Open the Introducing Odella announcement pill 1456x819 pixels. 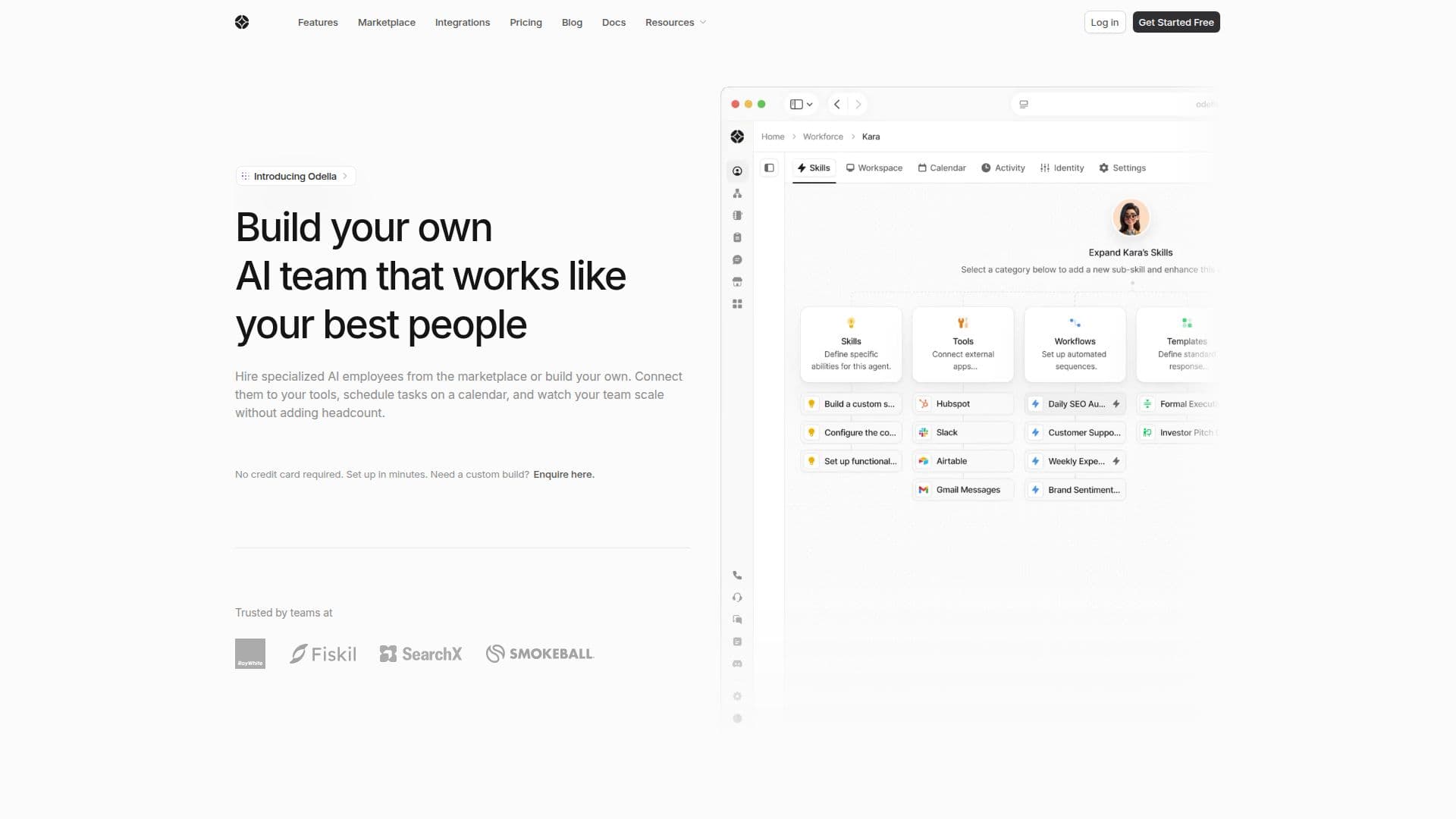[296, 176]
